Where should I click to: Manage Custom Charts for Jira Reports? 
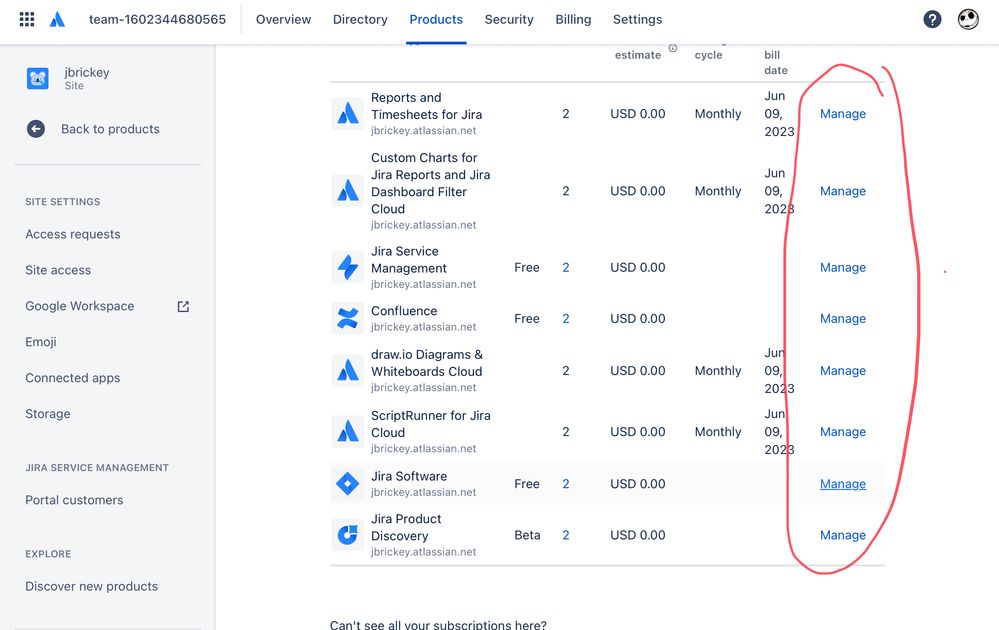point(842,191)
